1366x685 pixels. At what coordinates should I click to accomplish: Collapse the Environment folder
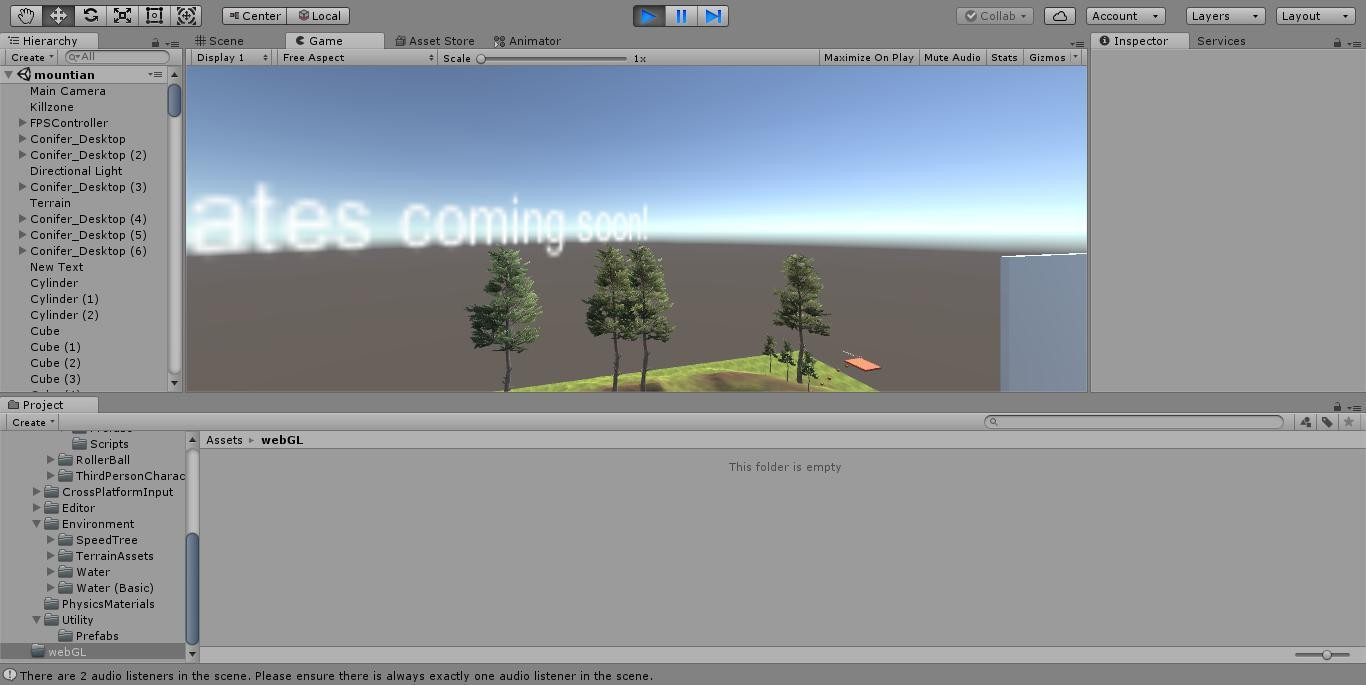tap(37, 524)
